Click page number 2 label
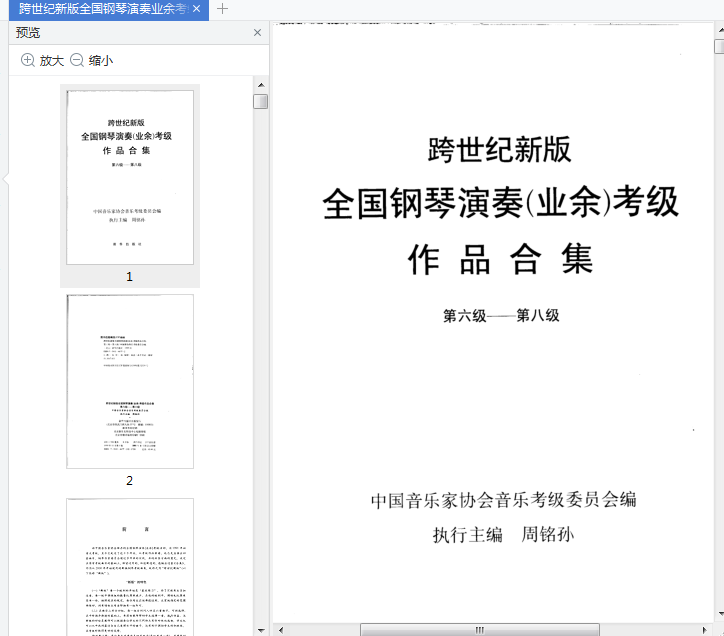Viewport: 724px width, 636px height. pos(129,481)
